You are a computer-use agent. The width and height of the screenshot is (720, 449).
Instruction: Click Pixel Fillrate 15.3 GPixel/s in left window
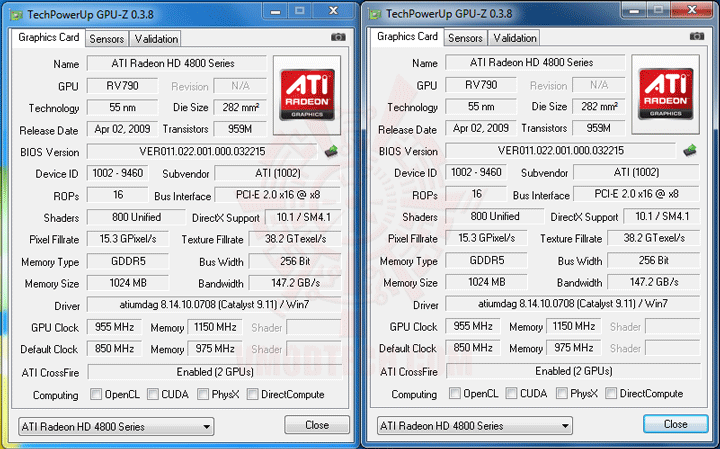128,239
